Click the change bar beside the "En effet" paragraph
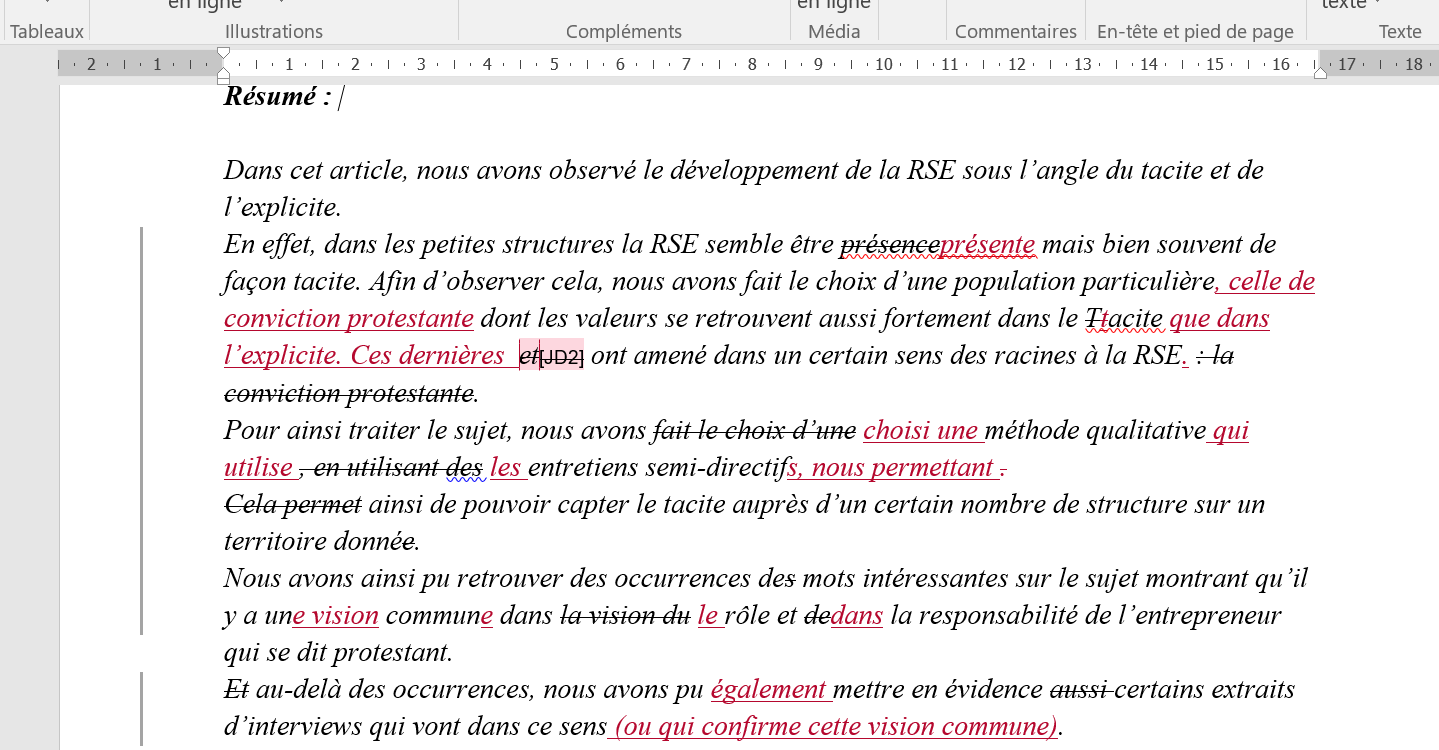Image resolution: width=1439 pixels, height=750 pixels. [x=142, y=430]
